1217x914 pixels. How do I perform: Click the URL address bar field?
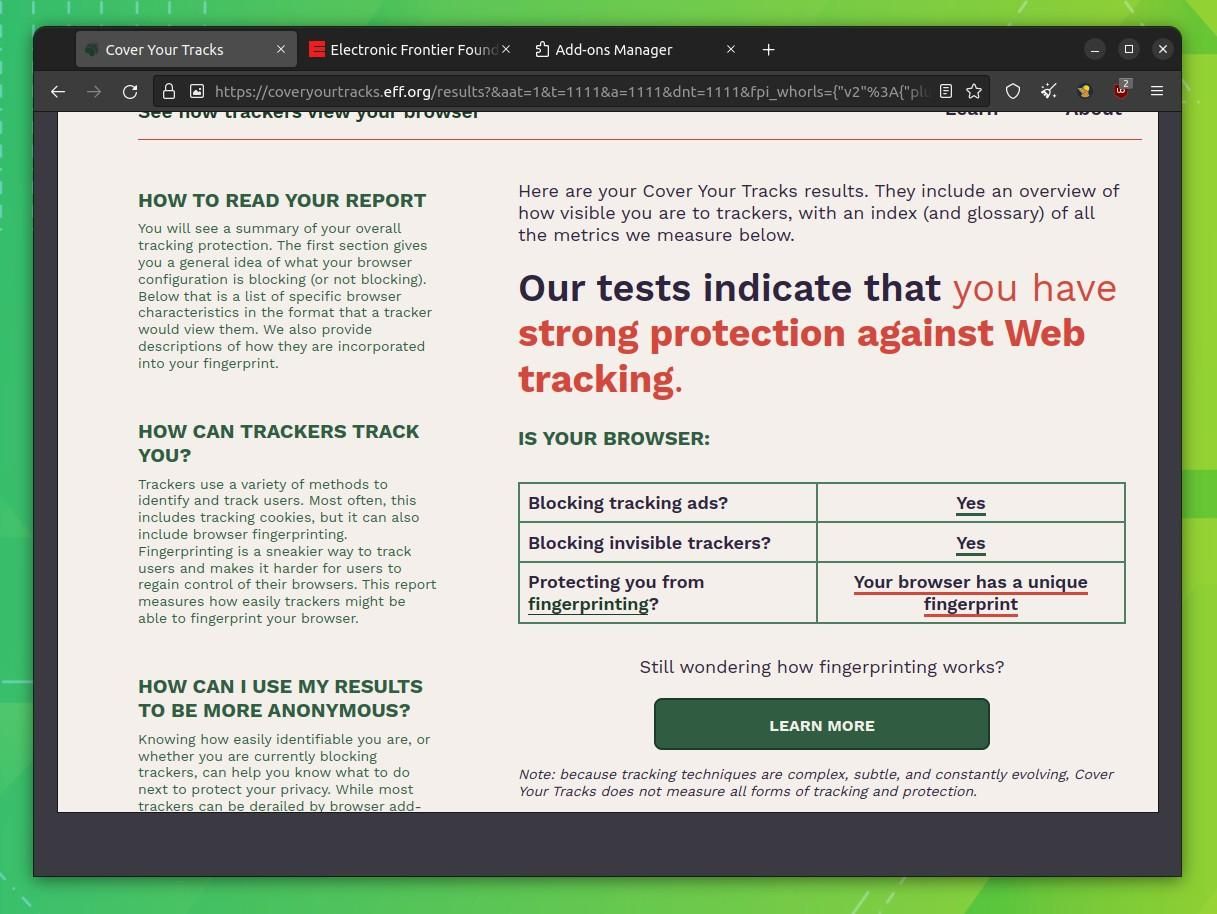[x=570, y=91]
